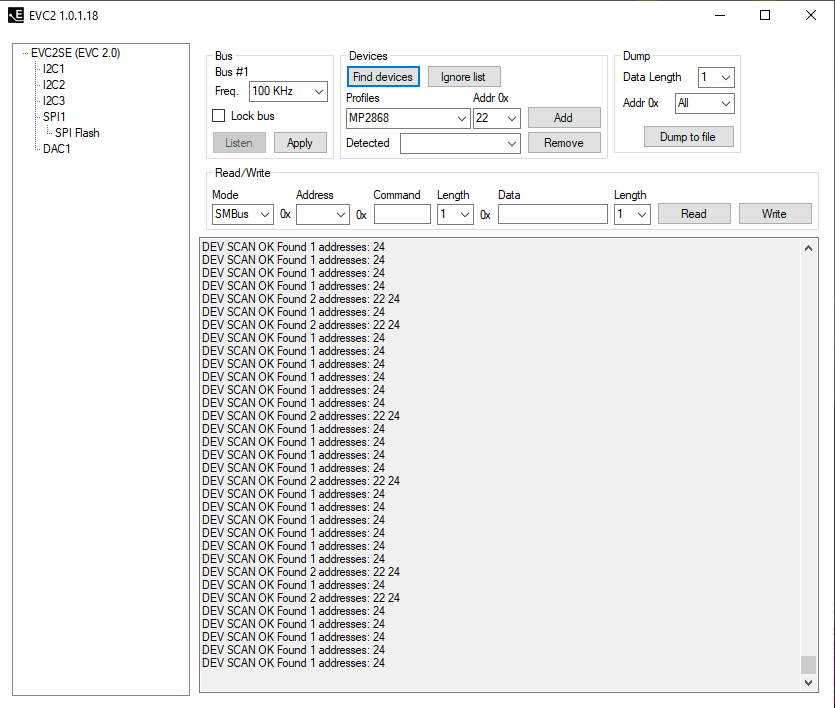
Task: Select EVC2SE (EVC 2.0) root node
Action: coord(76,53)
